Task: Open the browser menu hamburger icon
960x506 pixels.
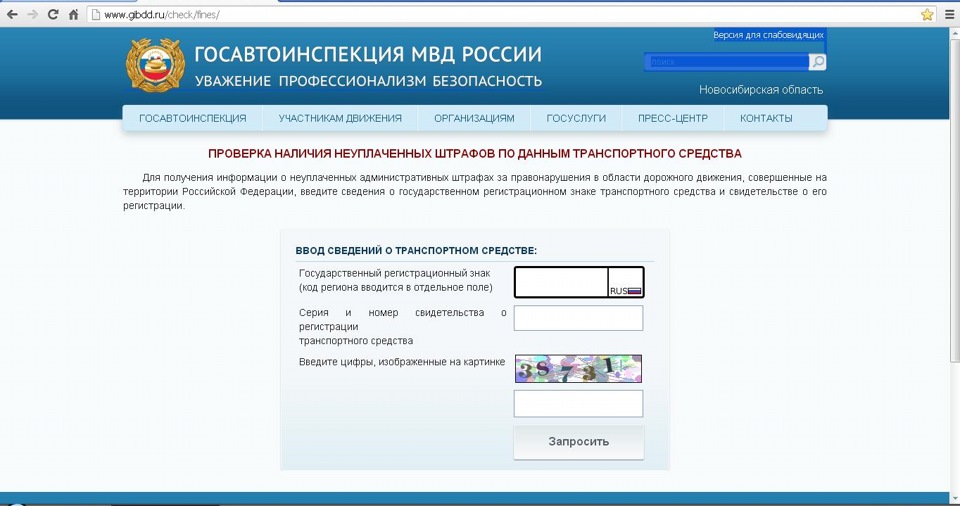Action: (x=950, y=14)
